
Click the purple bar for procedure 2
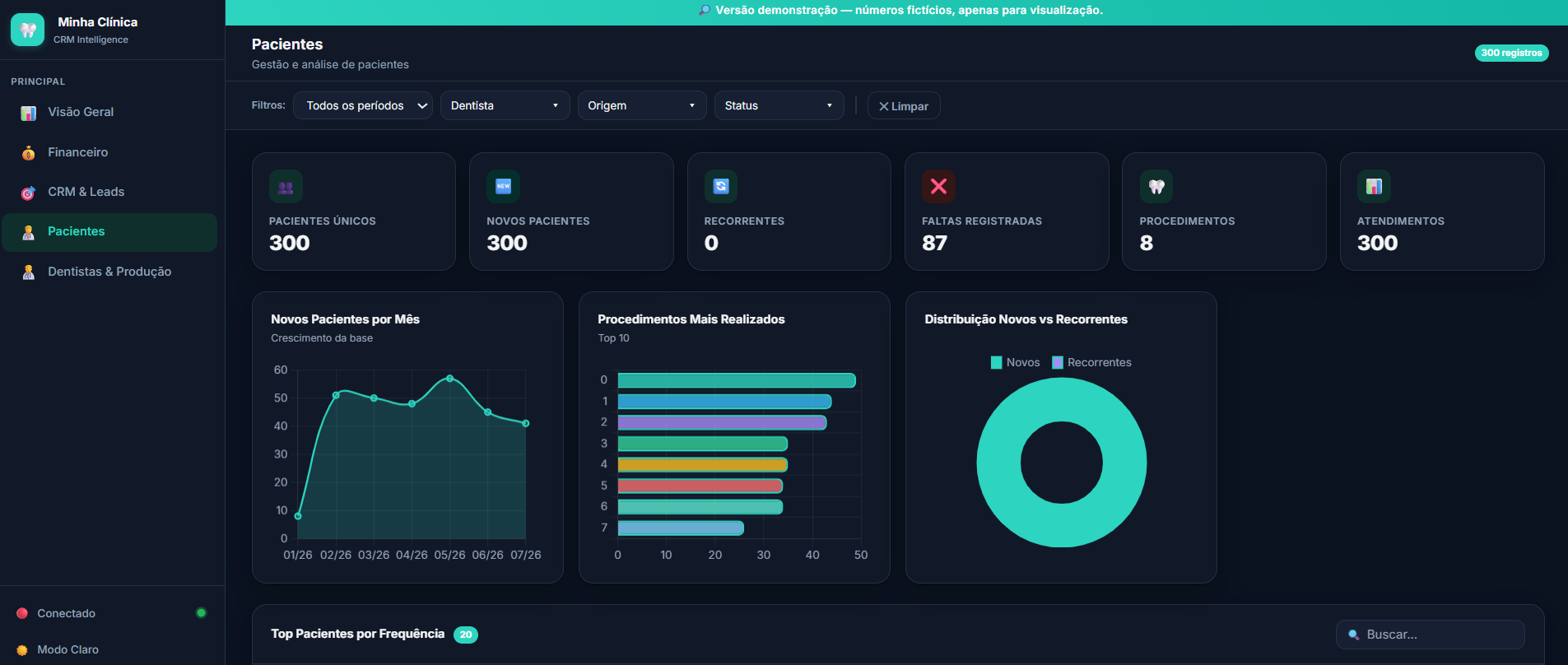click(x=722, y=422)
